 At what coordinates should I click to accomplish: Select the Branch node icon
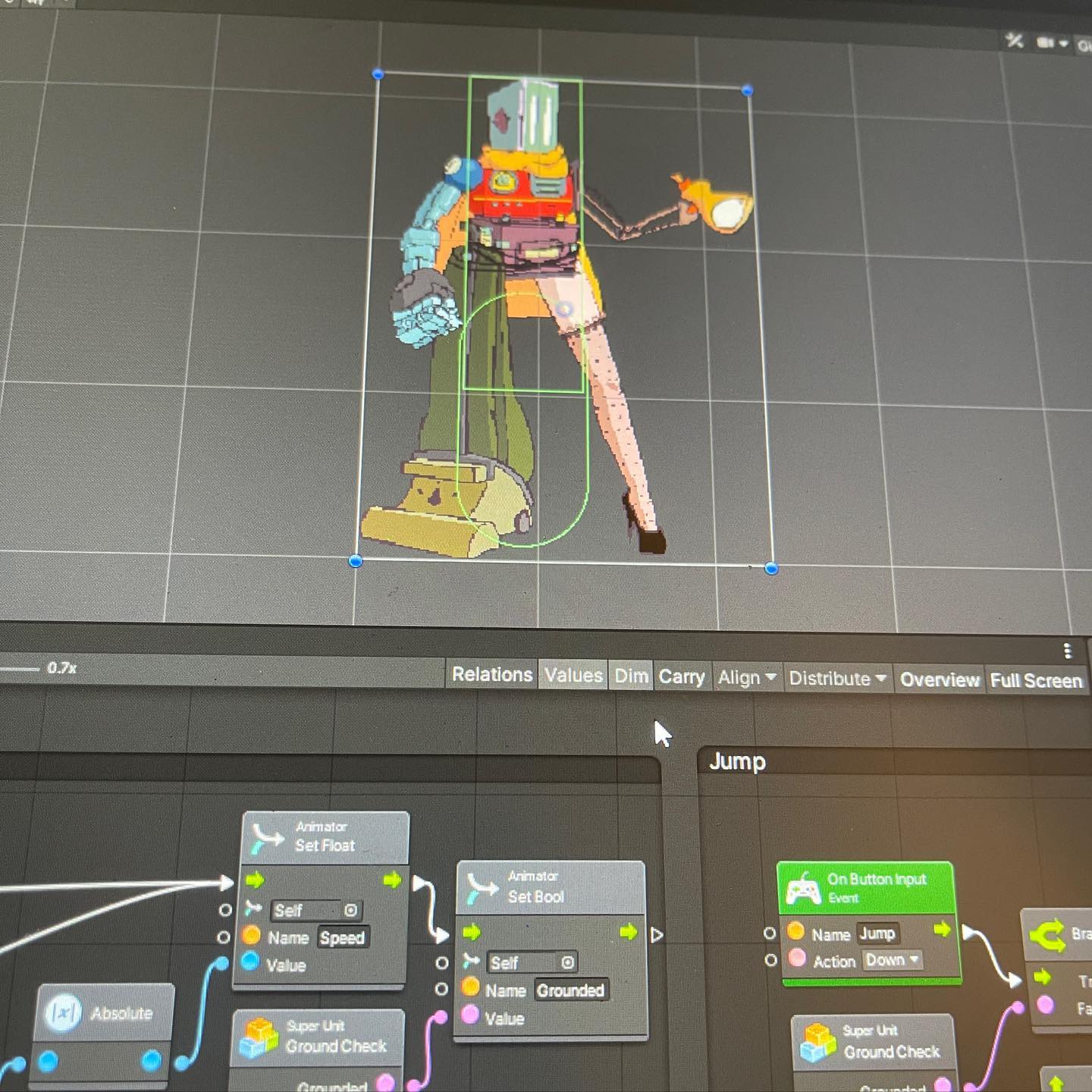1048,935
